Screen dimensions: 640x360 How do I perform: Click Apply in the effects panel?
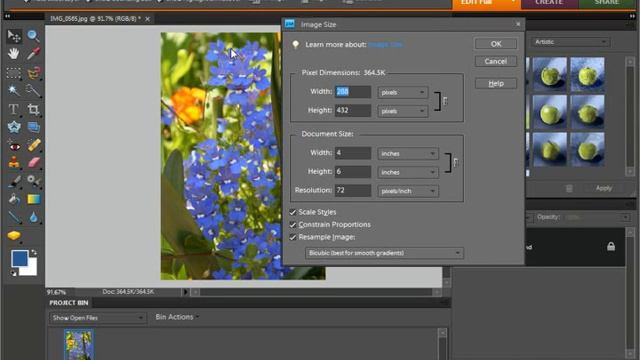click(x=603, y=188)
